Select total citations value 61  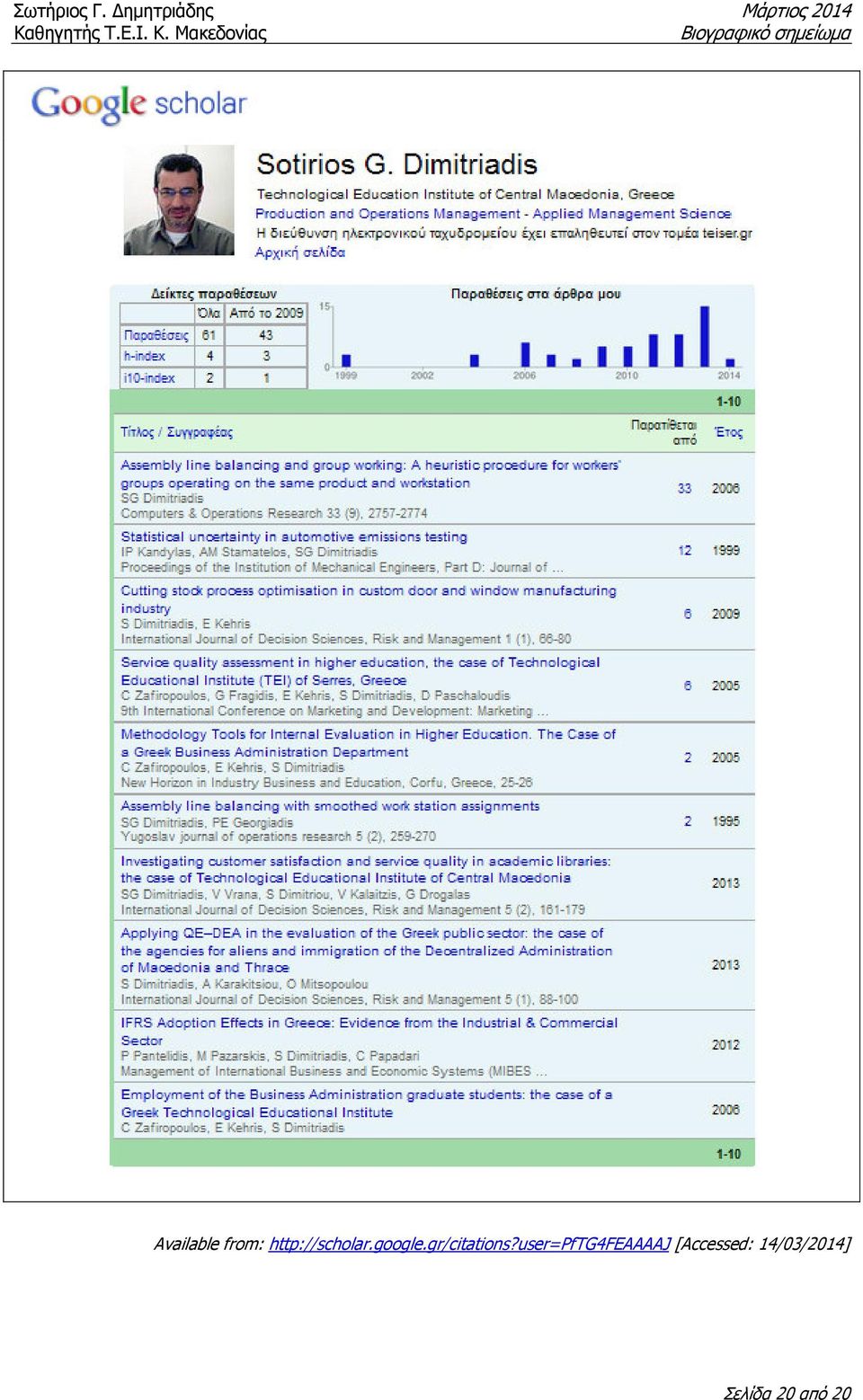209,335
